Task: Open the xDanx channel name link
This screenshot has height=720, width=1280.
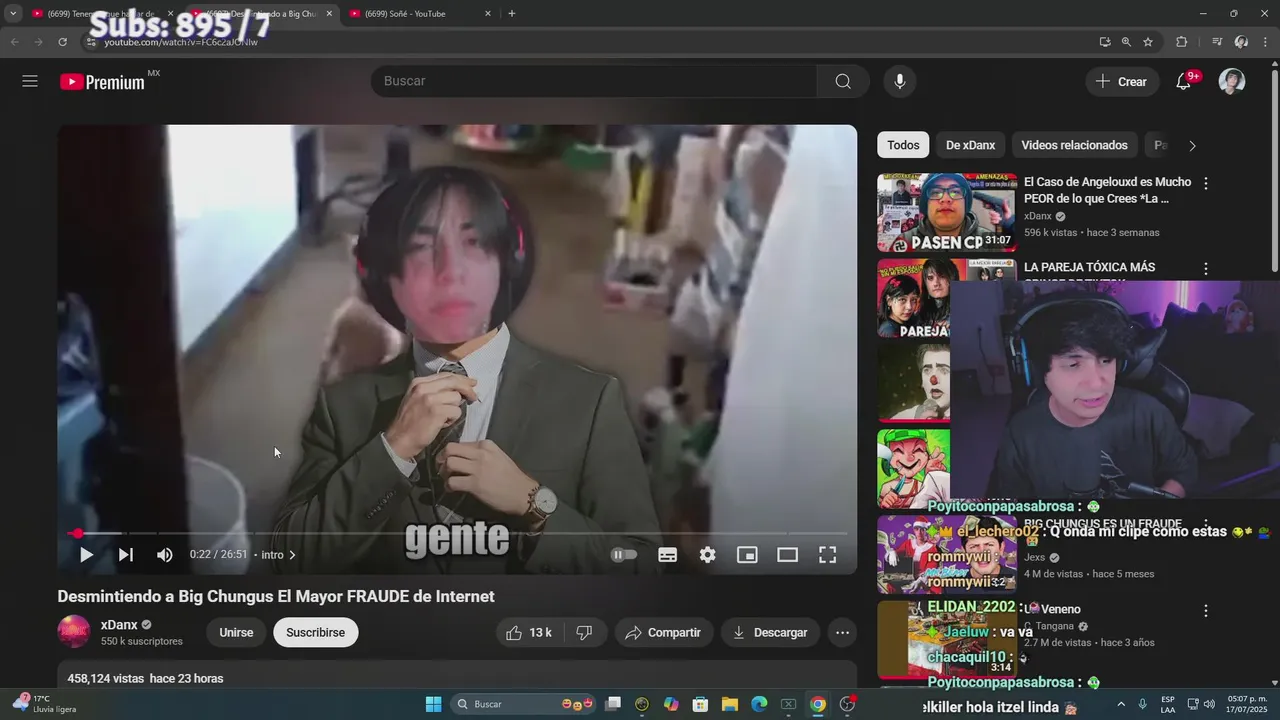Action: point(119,625)
